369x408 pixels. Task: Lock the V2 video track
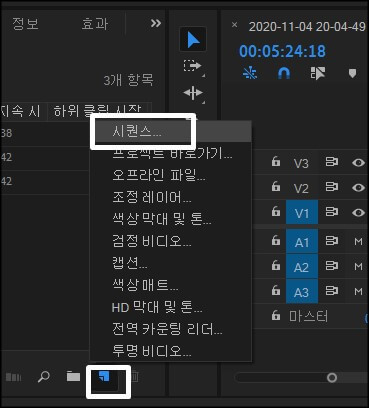click(x=276, y=186)
